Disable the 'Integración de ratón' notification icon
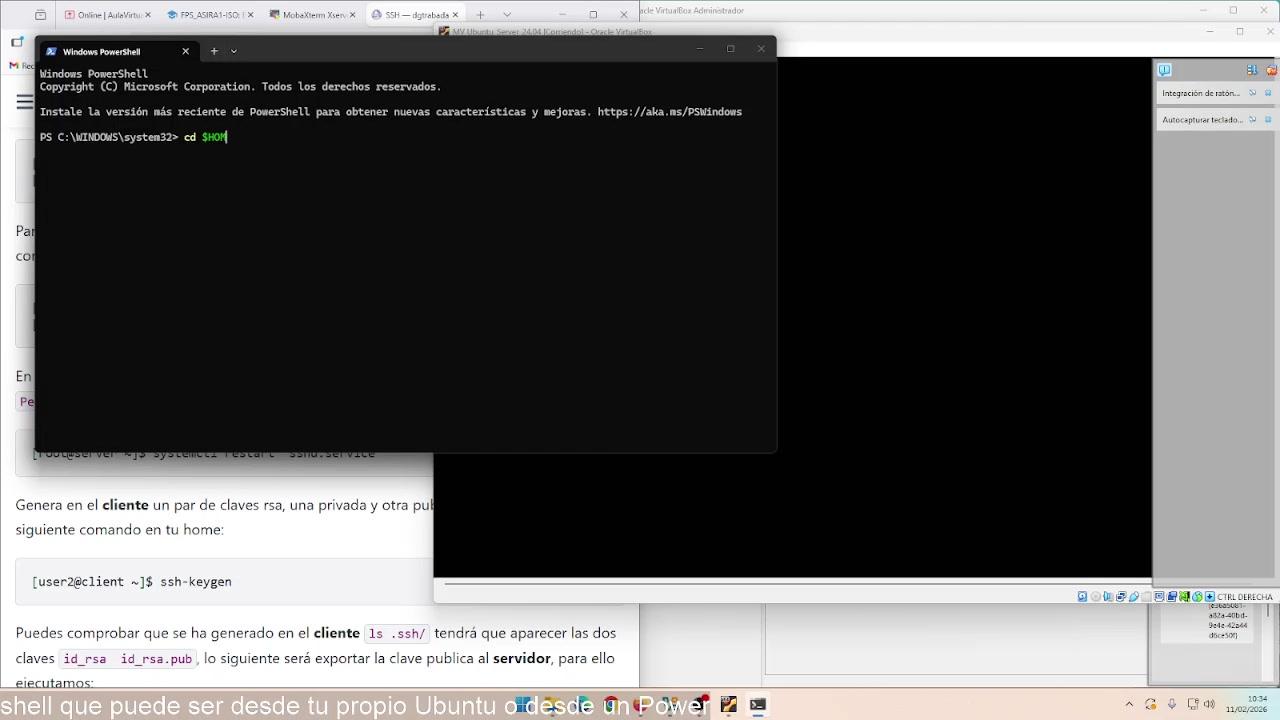Image resolution: width=1280 pixels, height=720 pixels. [x=1252, y=93]
